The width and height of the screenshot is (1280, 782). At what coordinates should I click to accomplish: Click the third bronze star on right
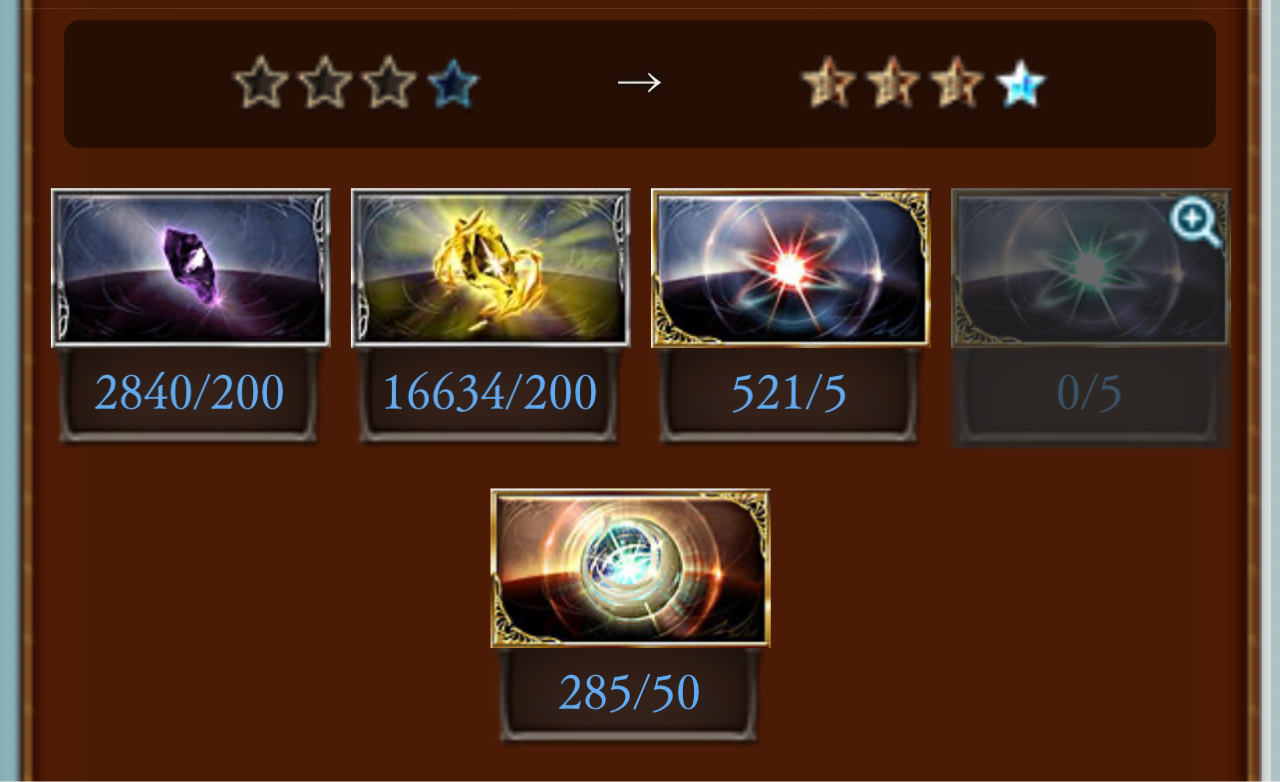tap(957, 83)
